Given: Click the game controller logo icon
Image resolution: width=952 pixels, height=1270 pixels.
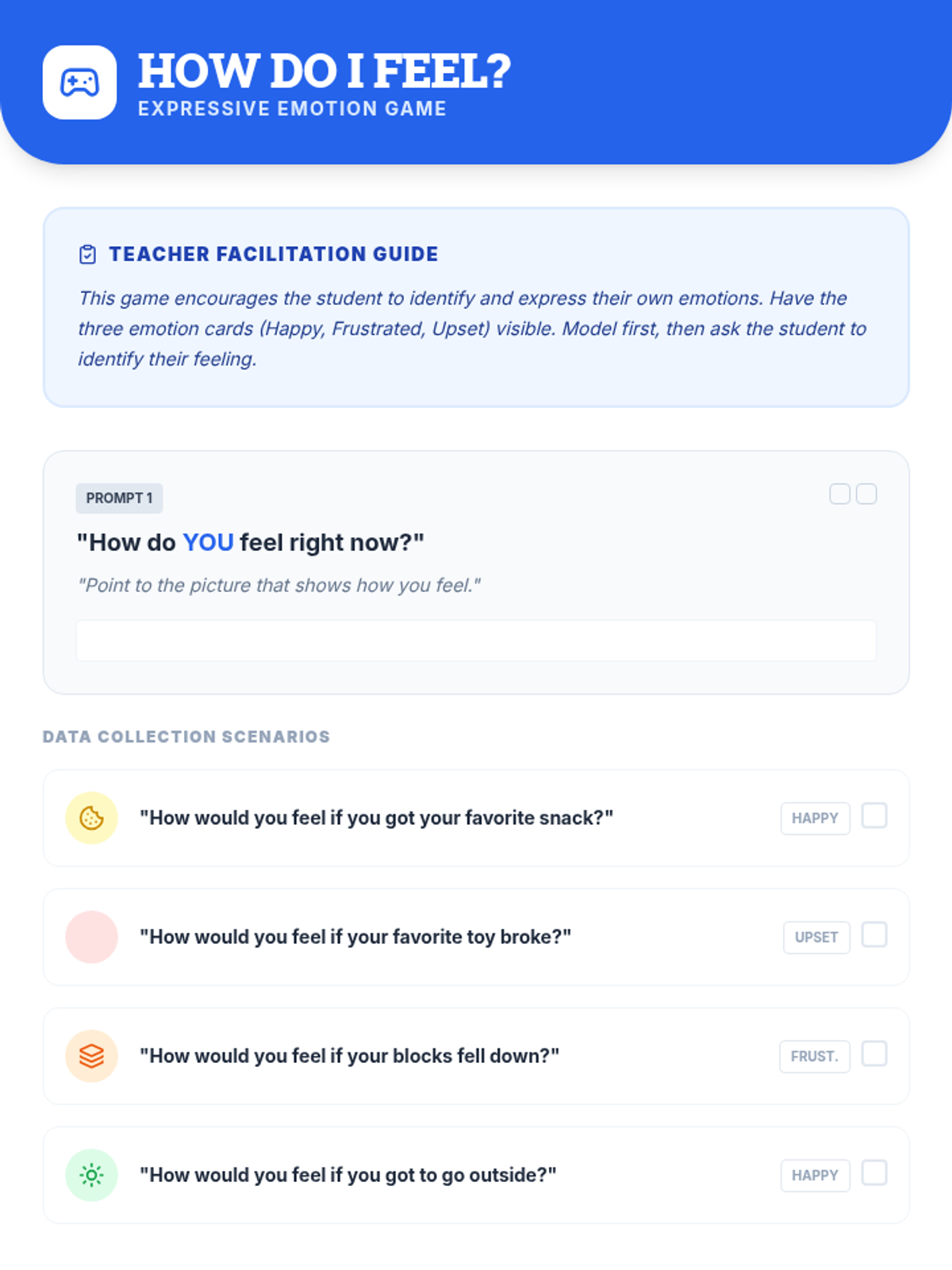Looking at the screenshot, I should point(79,83).
